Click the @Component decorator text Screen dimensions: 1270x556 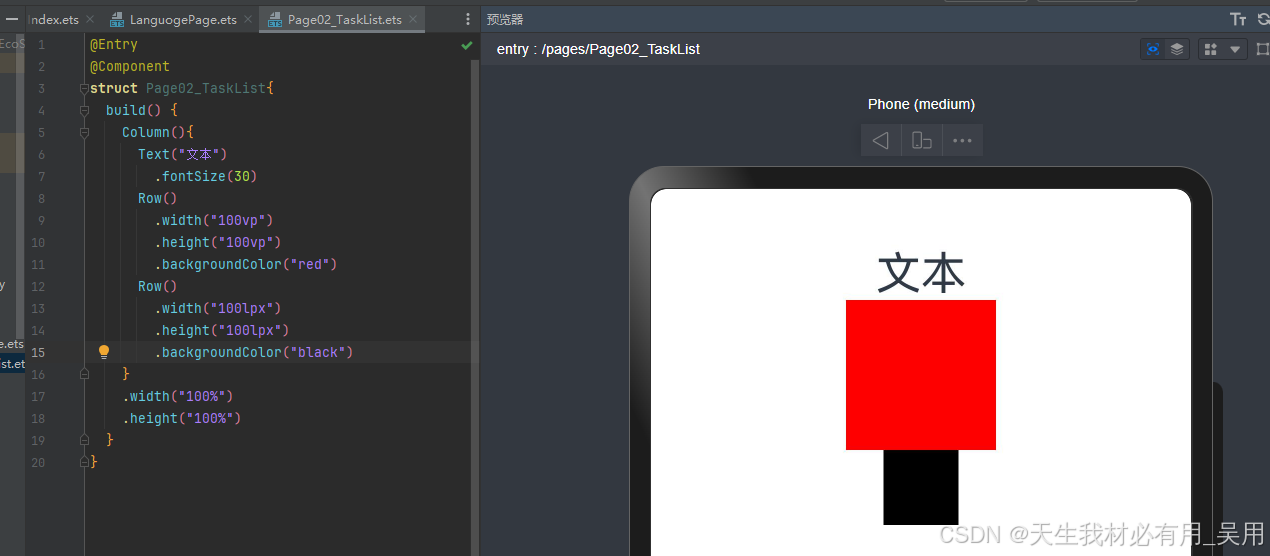pos(130,67)
